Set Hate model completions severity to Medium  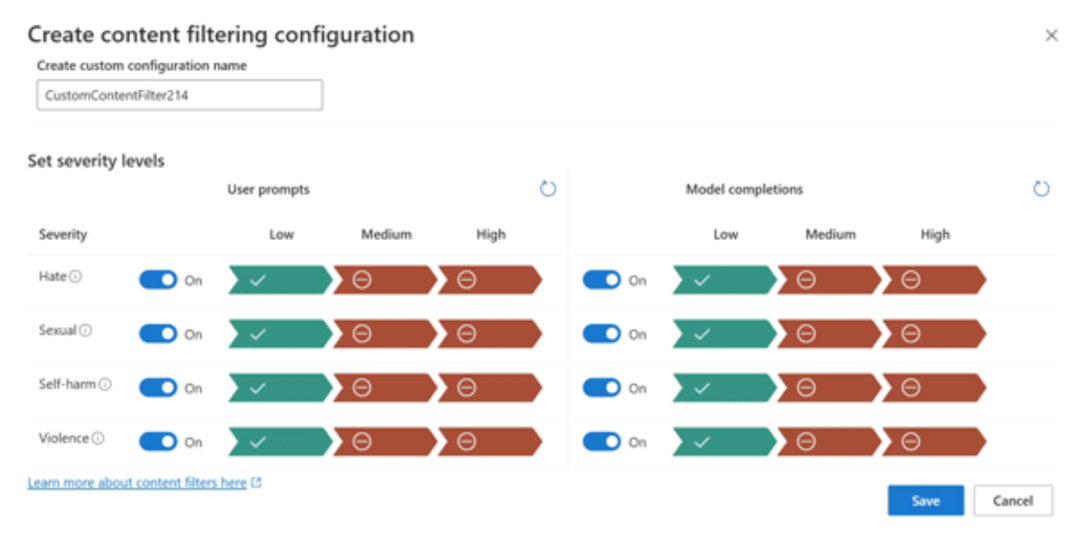click(x=827, y=280)
